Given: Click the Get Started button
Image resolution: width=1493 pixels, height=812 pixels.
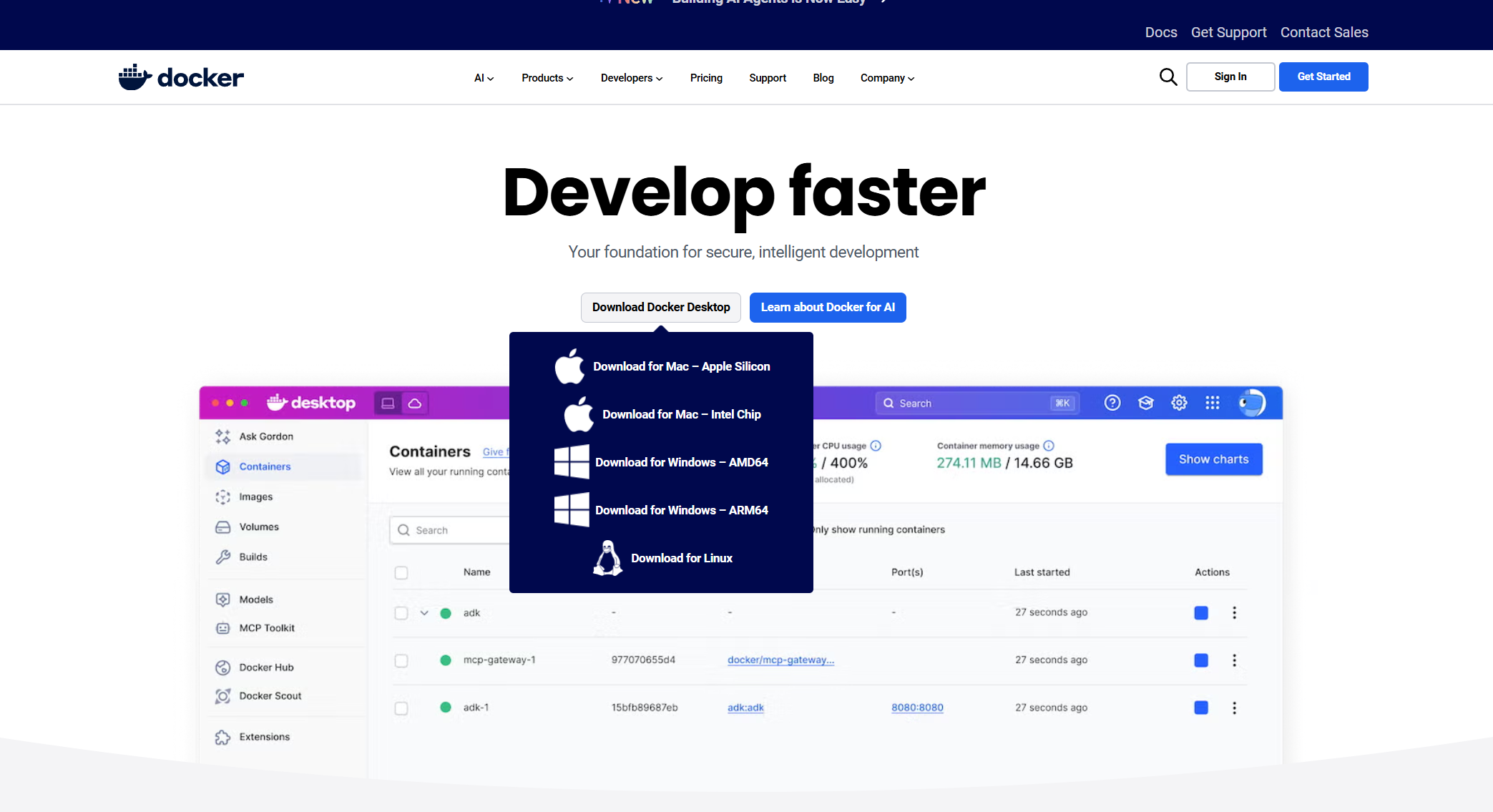Looking at the screenshot, I should point(1323,77).
